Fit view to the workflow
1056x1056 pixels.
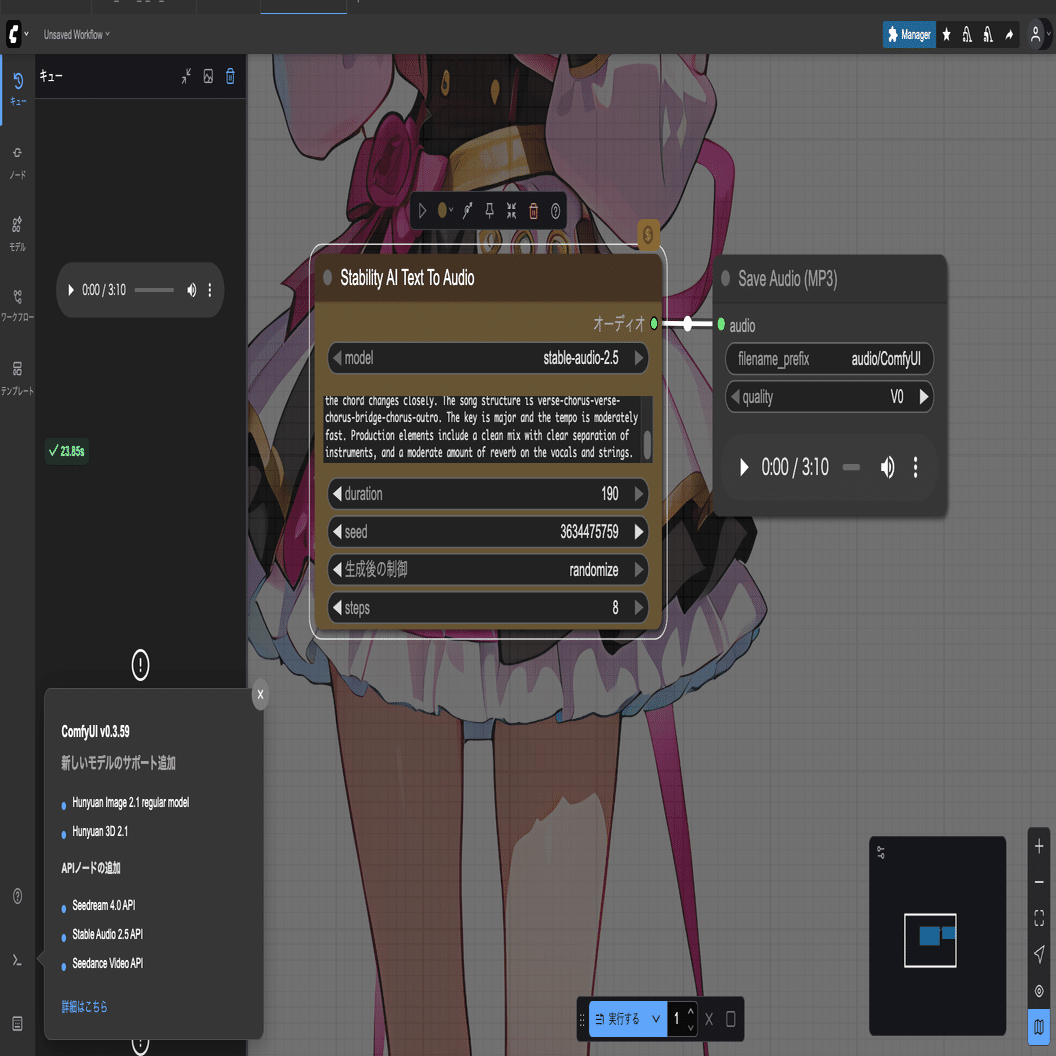1039,918
